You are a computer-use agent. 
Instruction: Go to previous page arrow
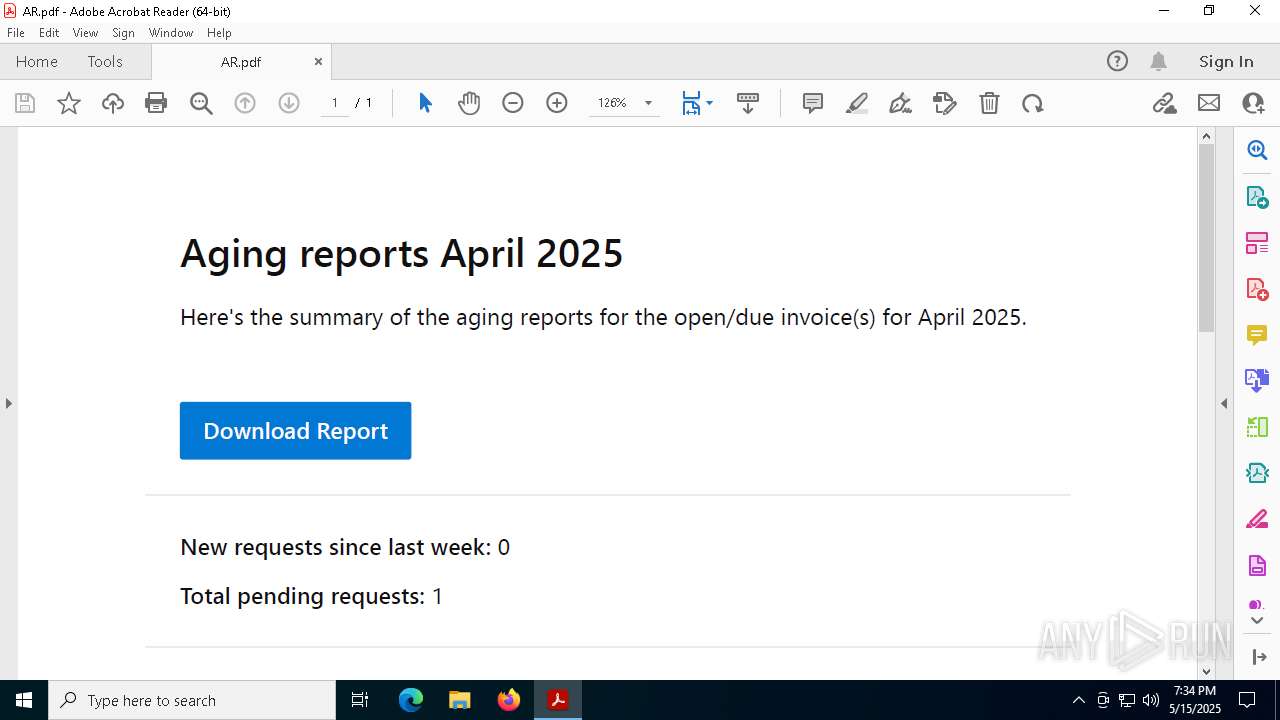(245, 103)
